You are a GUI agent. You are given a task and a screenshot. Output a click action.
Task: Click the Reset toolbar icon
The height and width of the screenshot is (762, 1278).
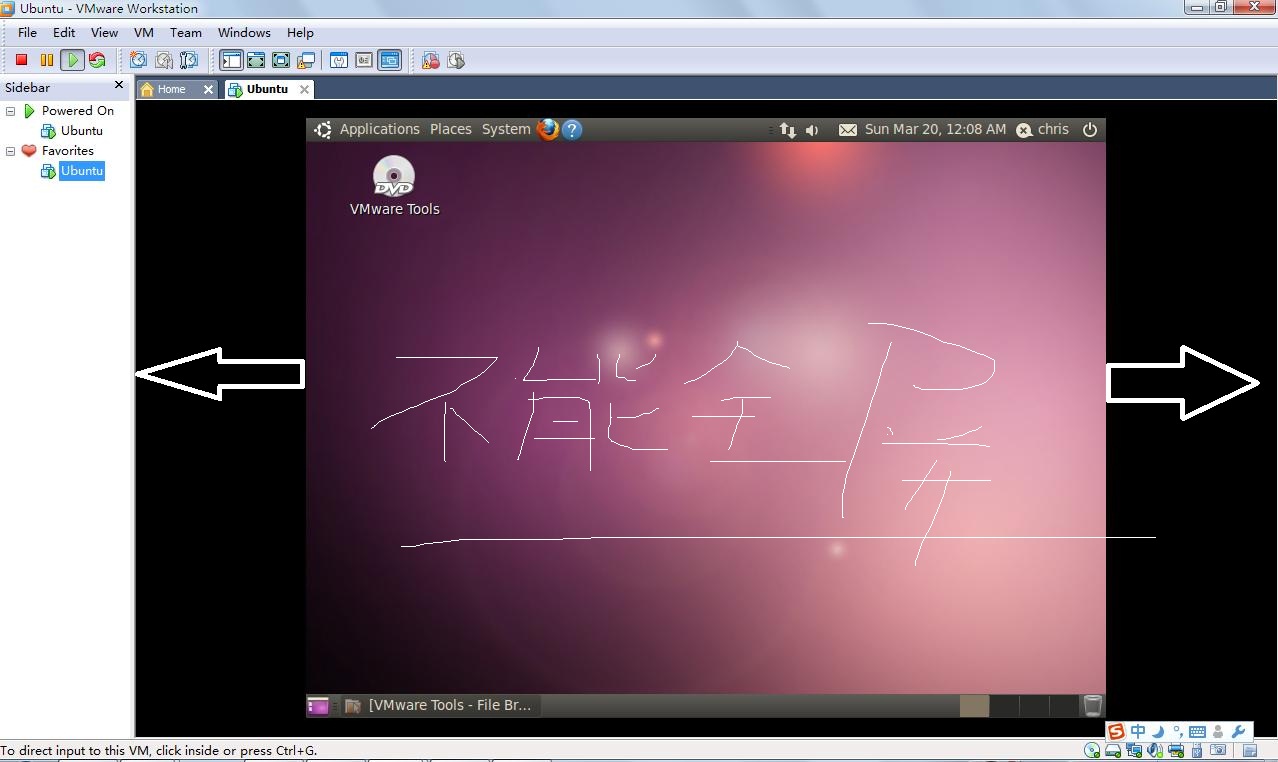(96, 60)
